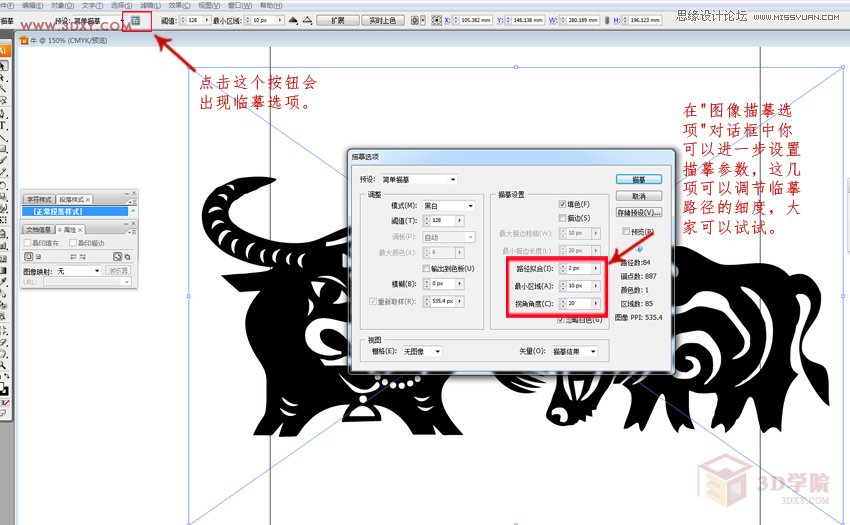Open Mode dropdown showing black and white
The image size is (850, 525).
[x=449, y=206]
